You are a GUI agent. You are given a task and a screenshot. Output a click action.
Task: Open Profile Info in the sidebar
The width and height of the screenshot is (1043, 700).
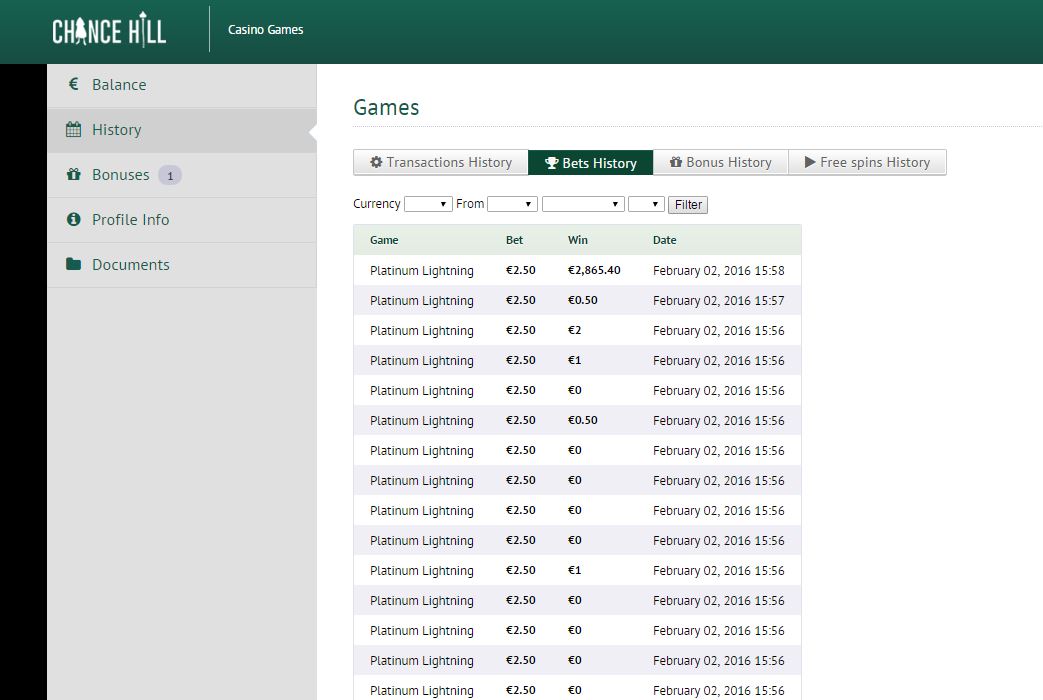point(182,220)
